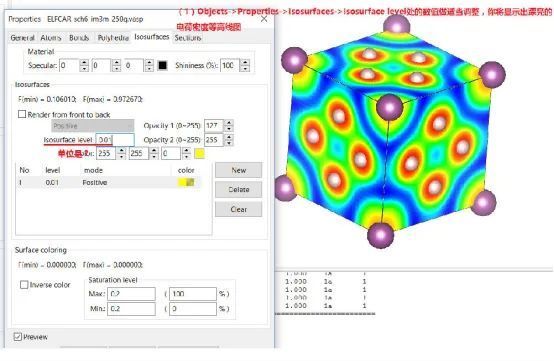Viewport: 554px width, 361px height.
Task: Enable Render from front to back
Action: (22, 114)
